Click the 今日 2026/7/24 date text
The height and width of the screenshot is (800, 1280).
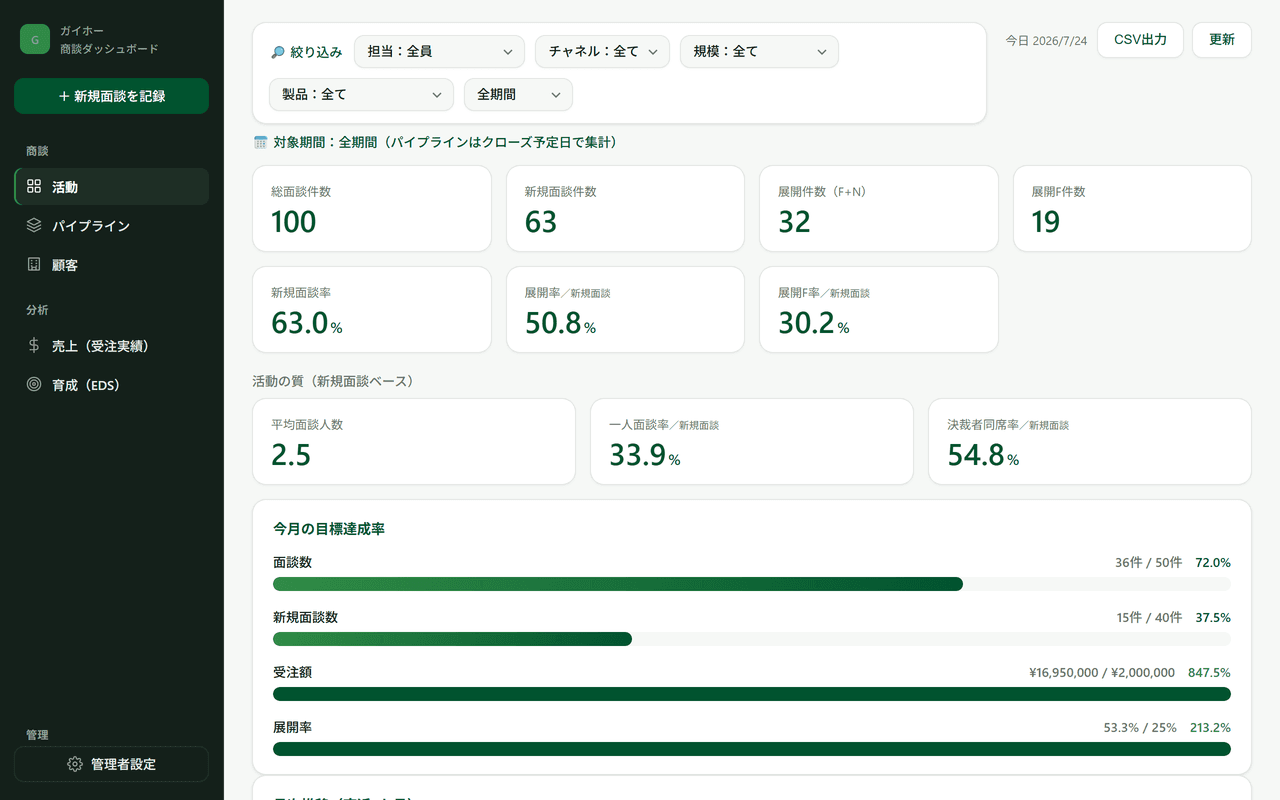tap(1046, 41)
